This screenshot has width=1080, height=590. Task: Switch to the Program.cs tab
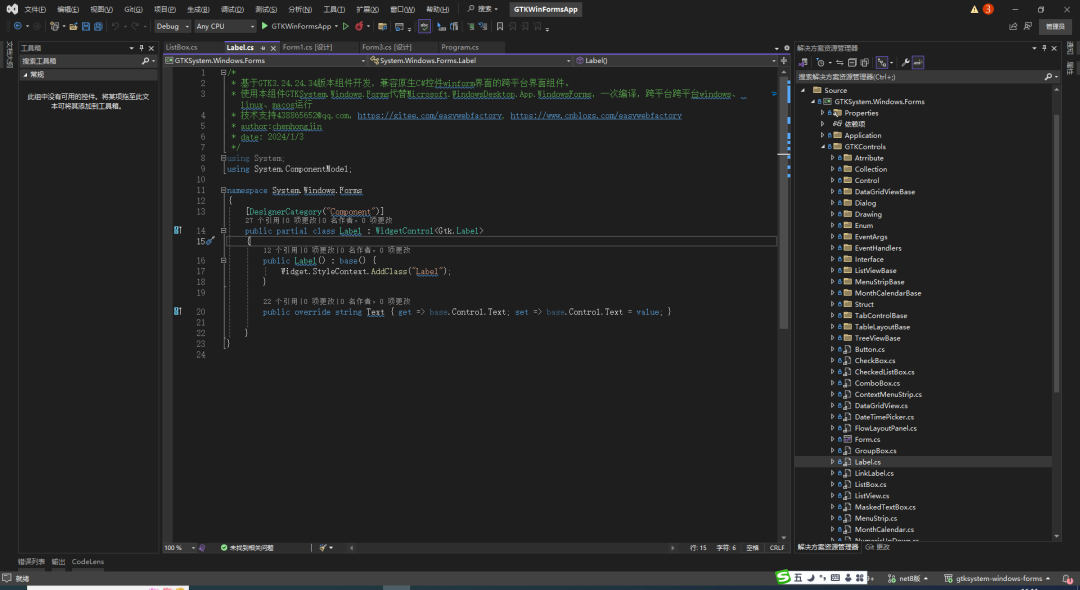pyautogui.click(x=460, y=47)
